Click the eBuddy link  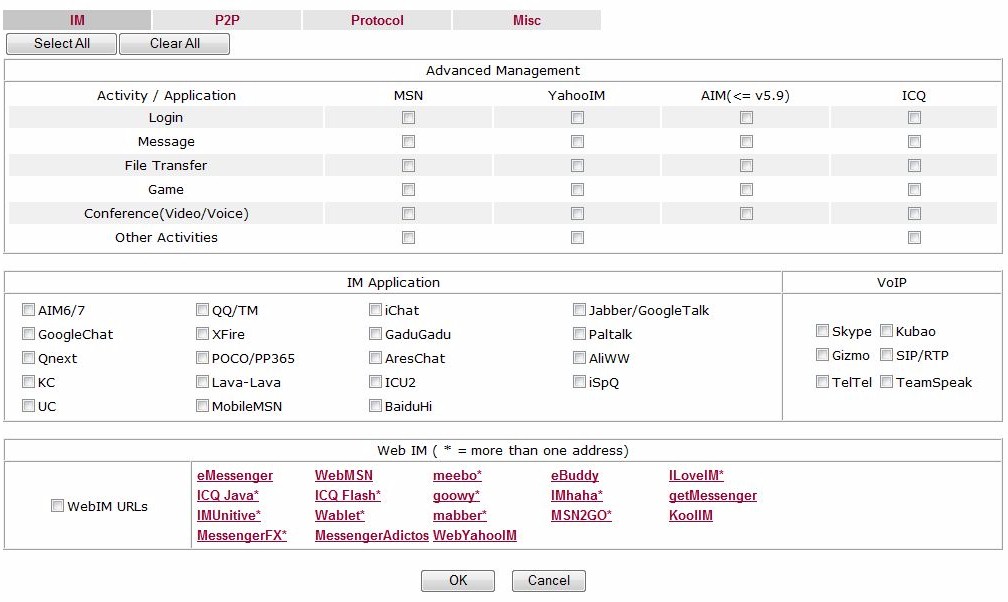click(x=575, y=475)
